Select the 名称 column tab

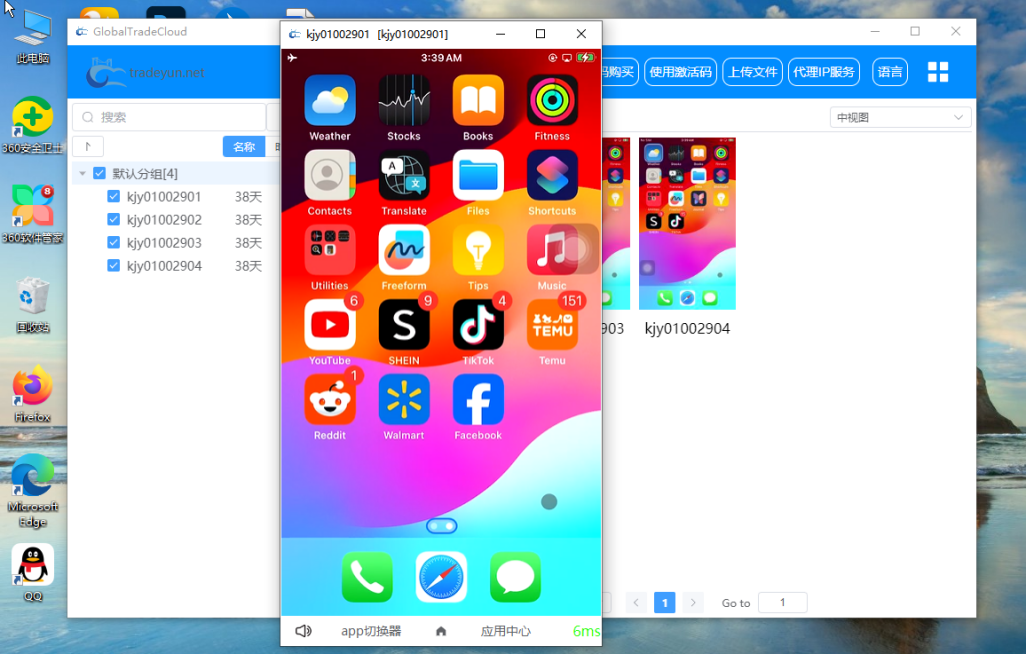click(244, 147)
